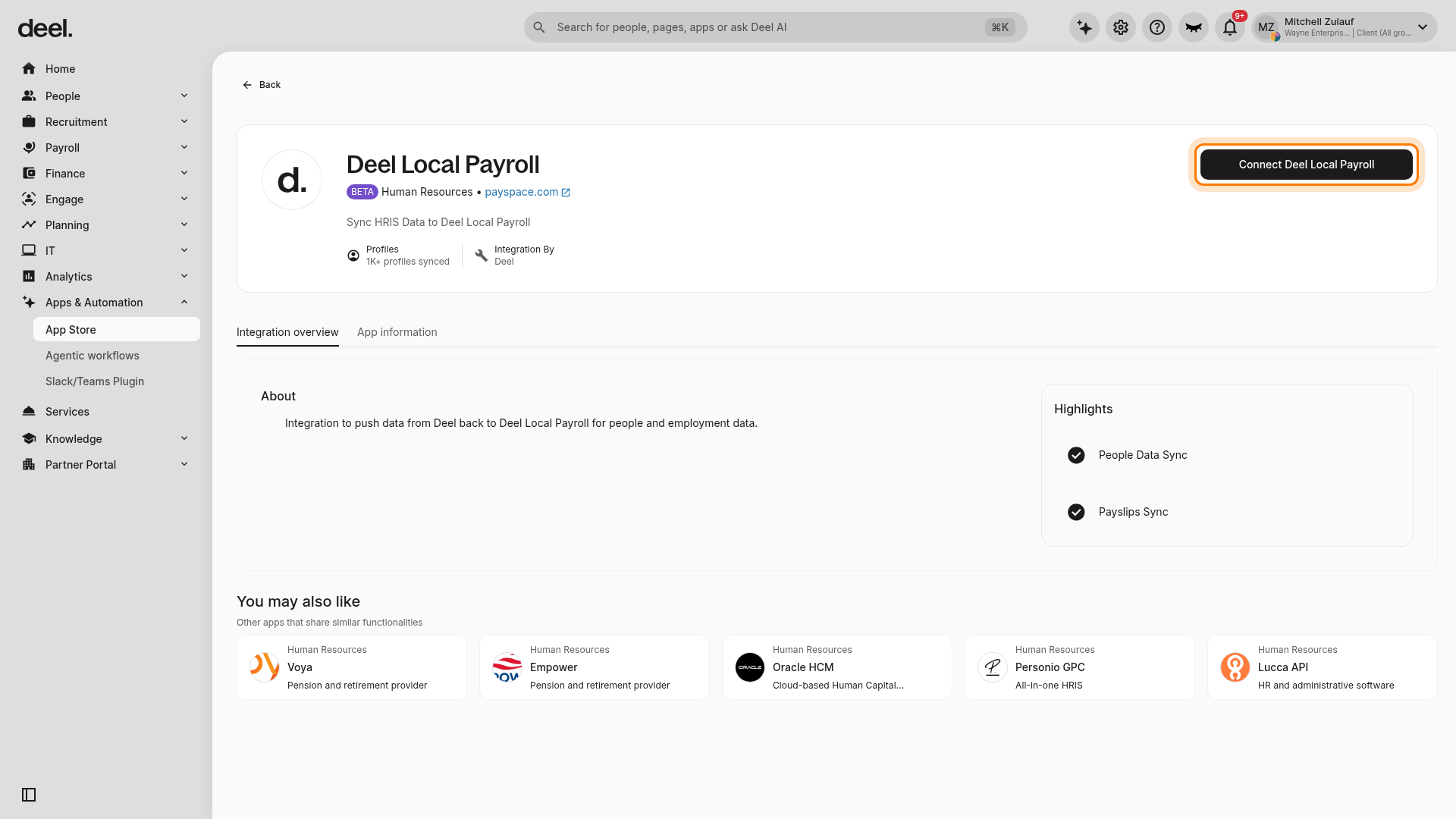Click the Recruitment briefcase icon

coord(29,122)
